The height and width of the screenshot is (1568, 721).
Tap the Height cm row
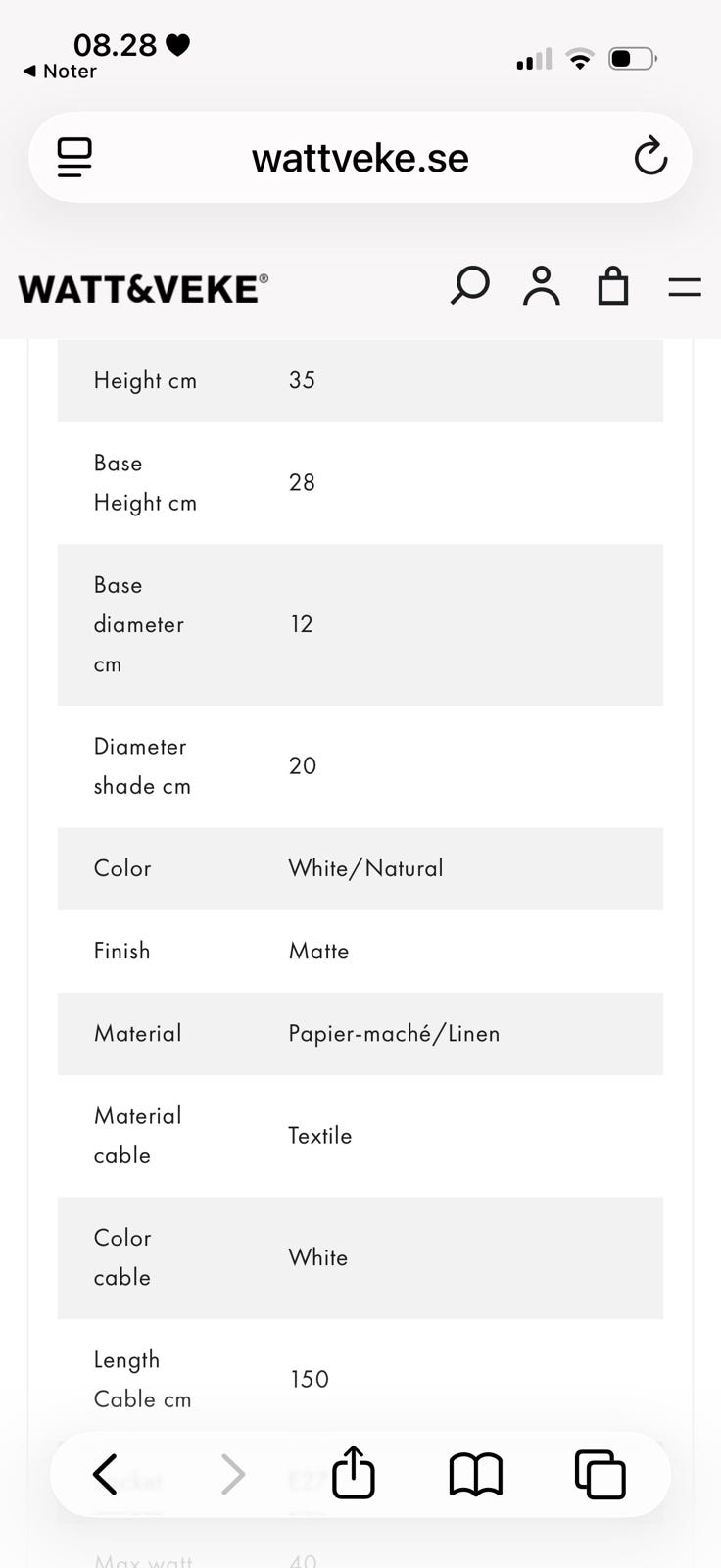coord(360,380)
